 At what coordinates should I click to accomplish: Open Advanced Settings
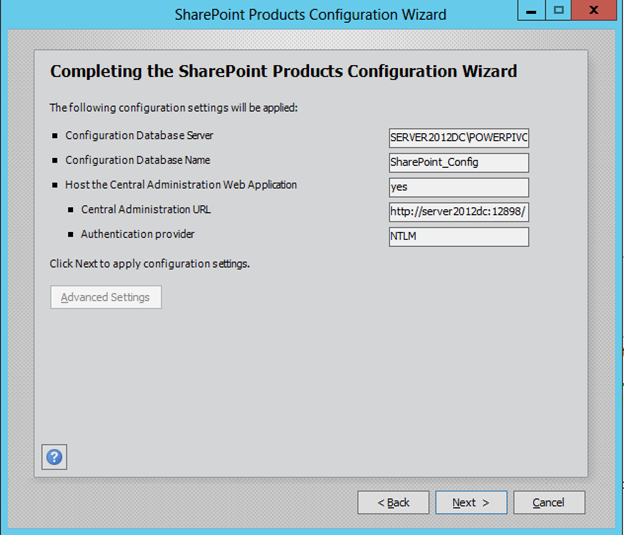click(x=106, y=297)
